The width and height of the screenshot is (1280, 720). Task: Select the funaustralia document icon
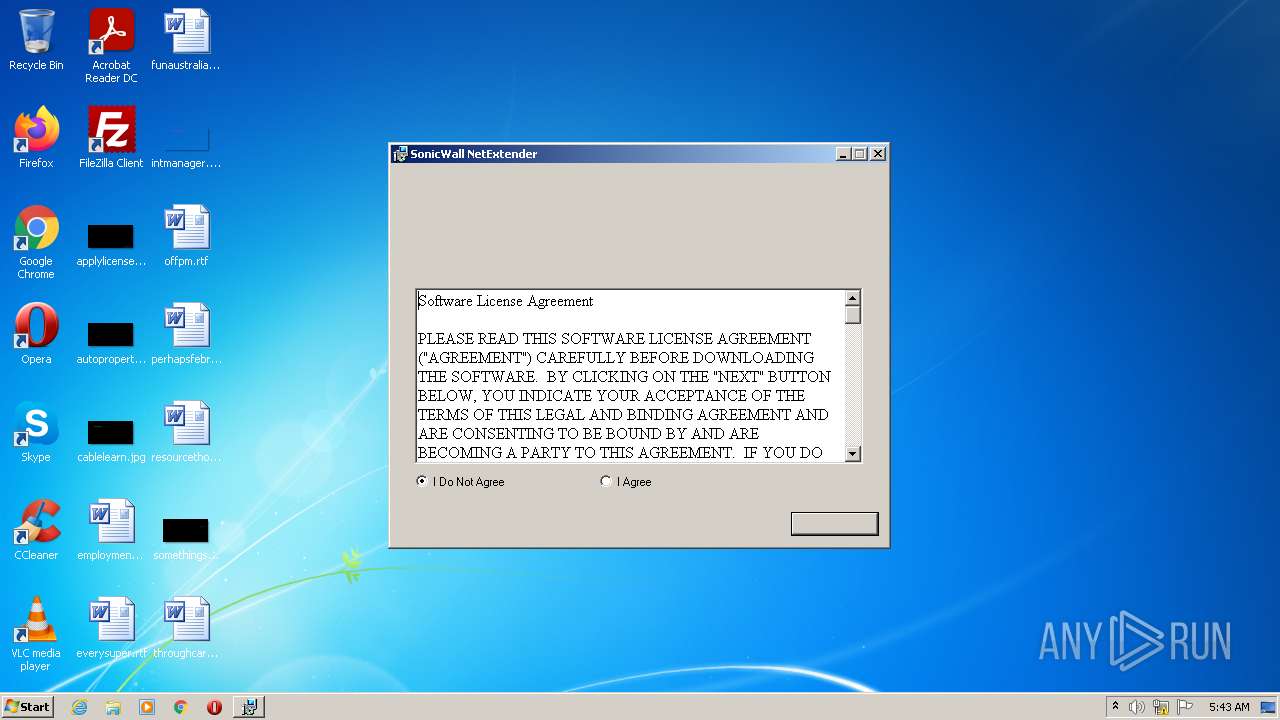click(x=186, y=40)
